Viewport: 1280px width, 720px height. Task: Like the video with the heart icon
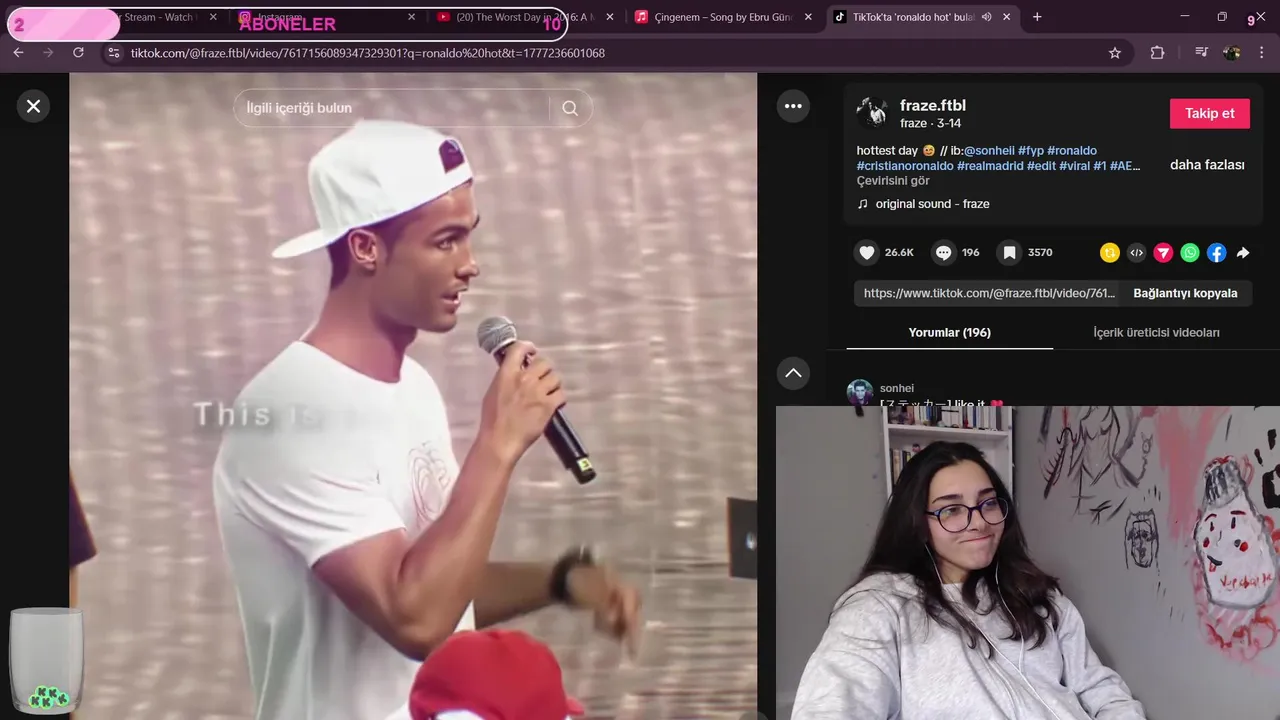pos(867,252)
